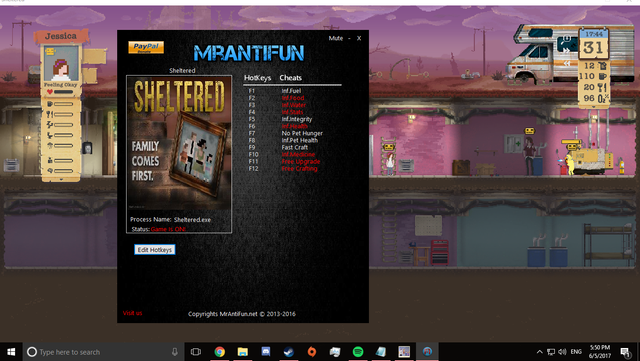Click the 'No Pet Hunger' cheat entry
Viewport: 640px width, 361px height.
click(302, 133)
